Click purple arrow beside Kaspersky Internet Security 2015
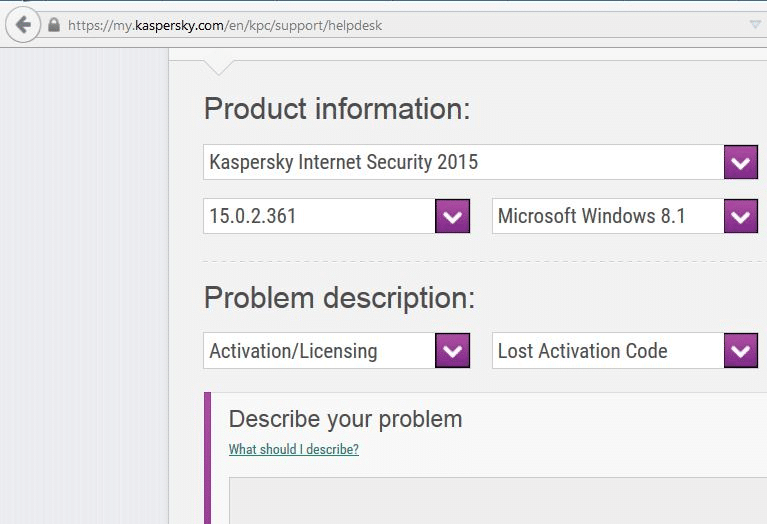767x524 pixels. tap(741, 162)
